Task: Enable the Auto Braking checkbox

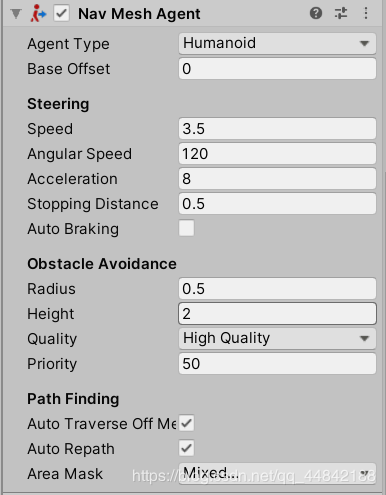Action: coord(186,228)
